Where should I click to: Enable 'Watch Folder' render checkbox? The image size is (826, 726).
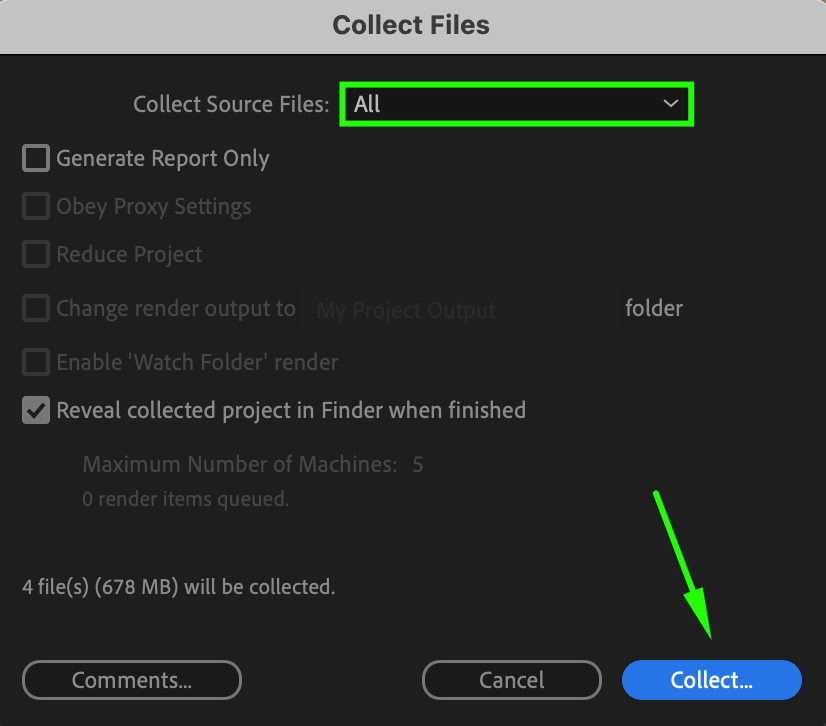point(36,362)
